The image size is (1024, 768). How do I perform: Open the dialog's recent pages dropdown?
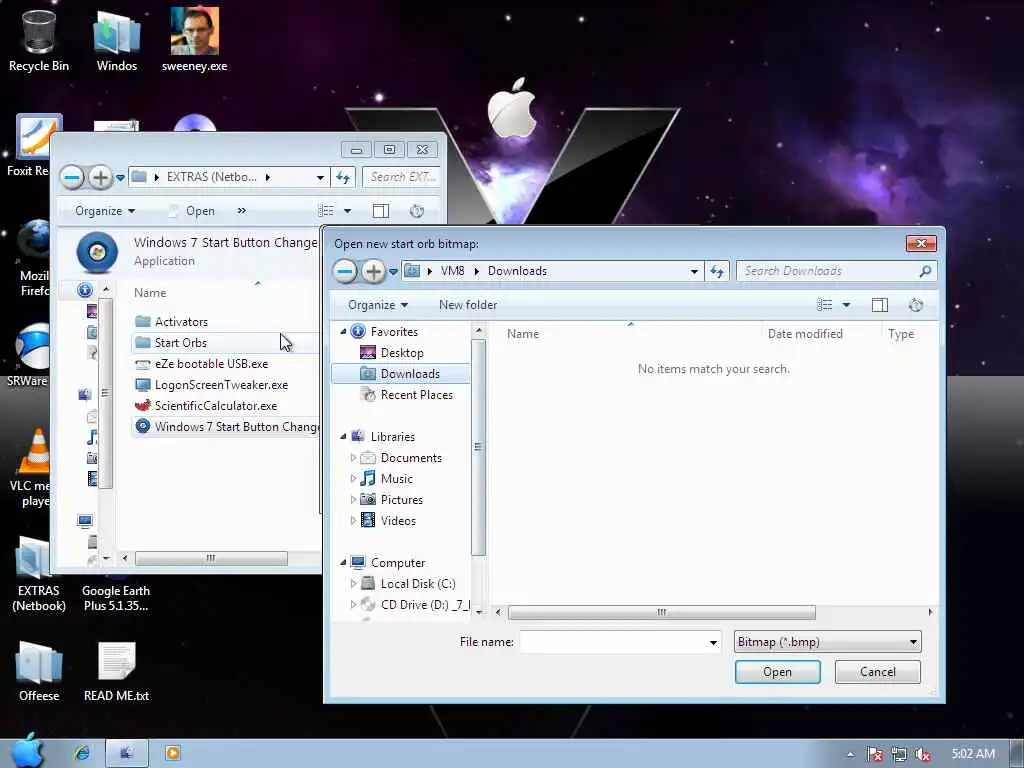(x=393, y=272)
